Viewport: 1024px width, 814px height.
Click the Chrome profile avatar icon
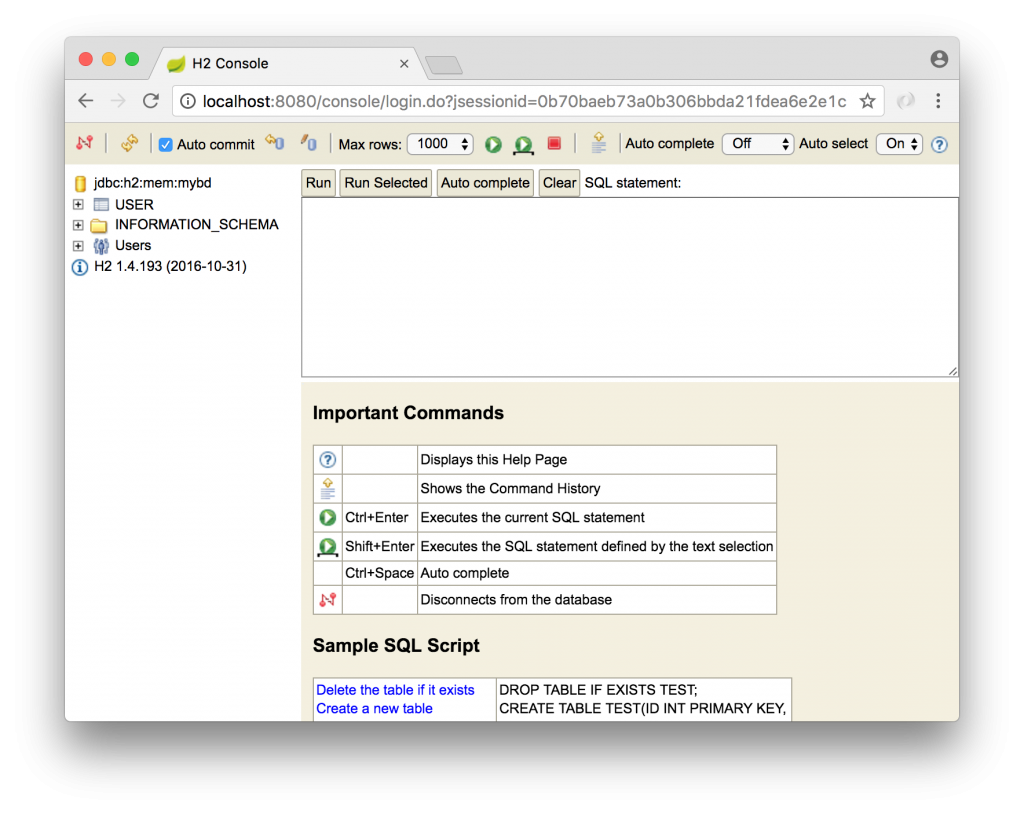click(x=939, y=59)
